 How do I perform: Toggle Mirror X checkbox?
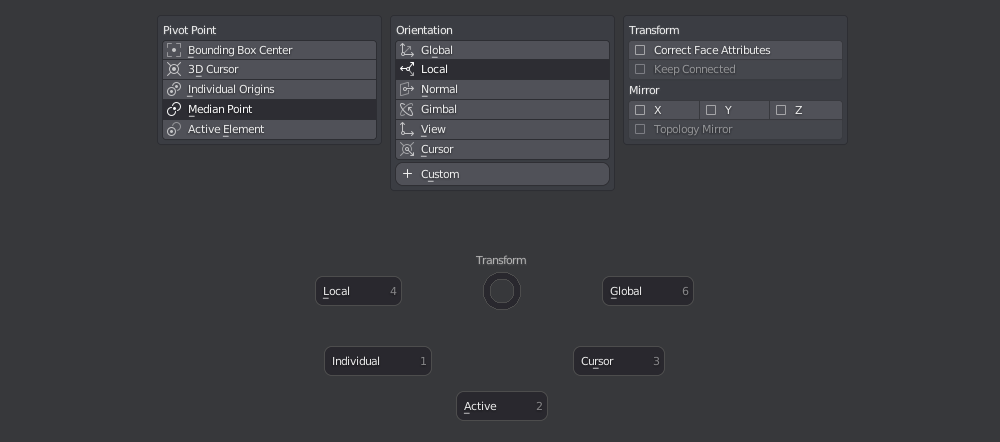(640, 110)
